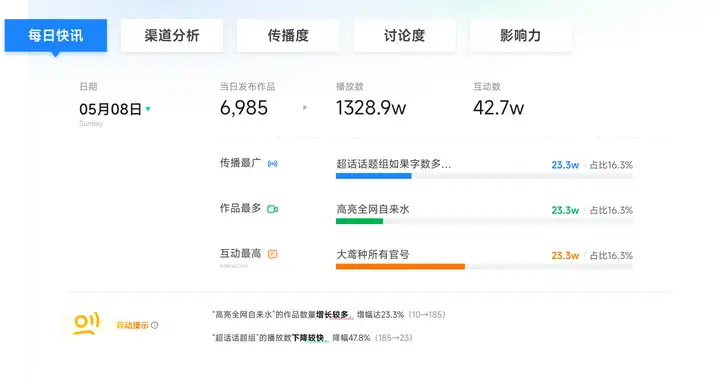Go to the 讨论度 tab
This screenshot has width=720, height=378.
404,35
